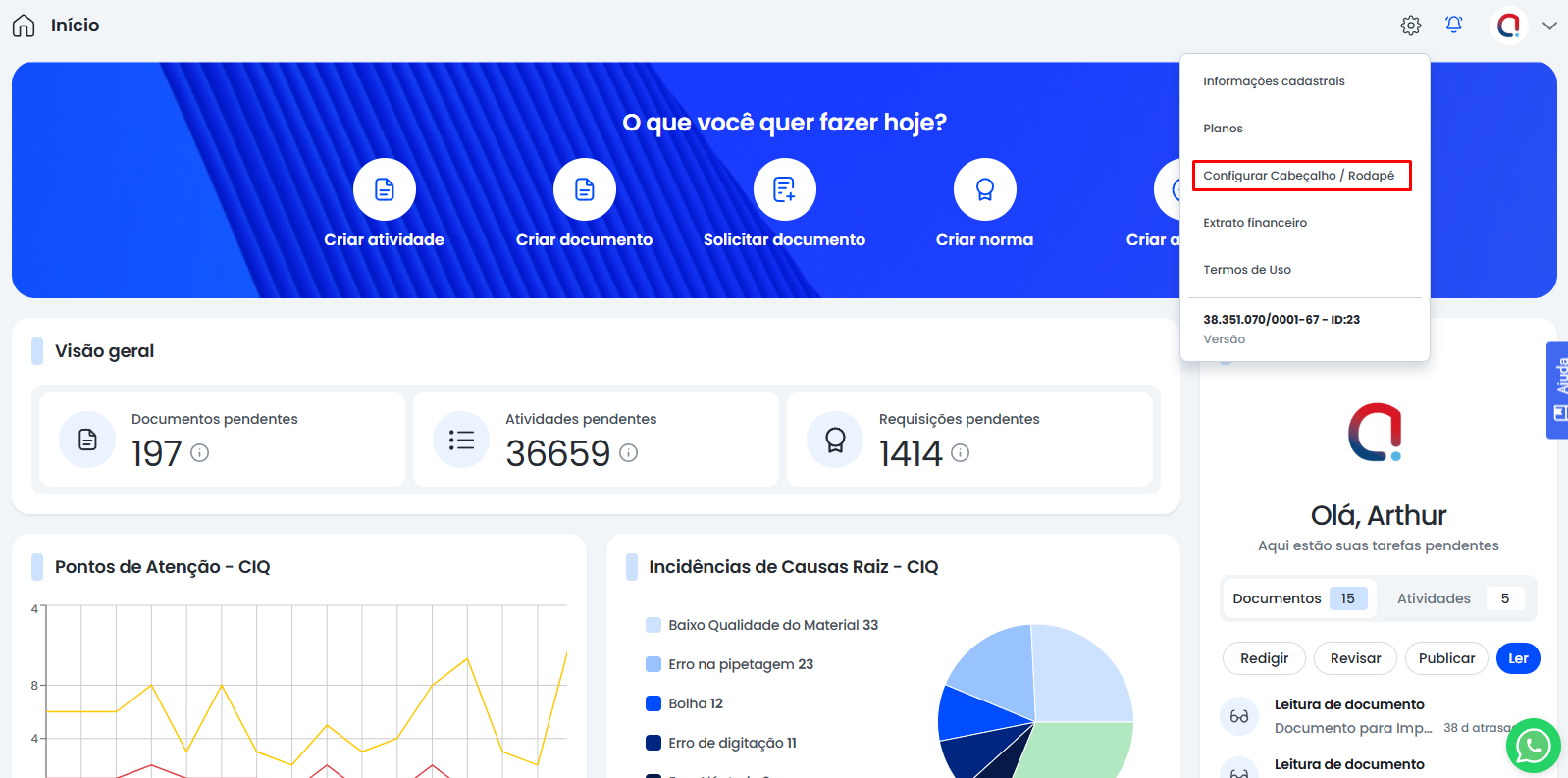Open the settings gear icon
1568x778 pixels.
point(1410,26)
